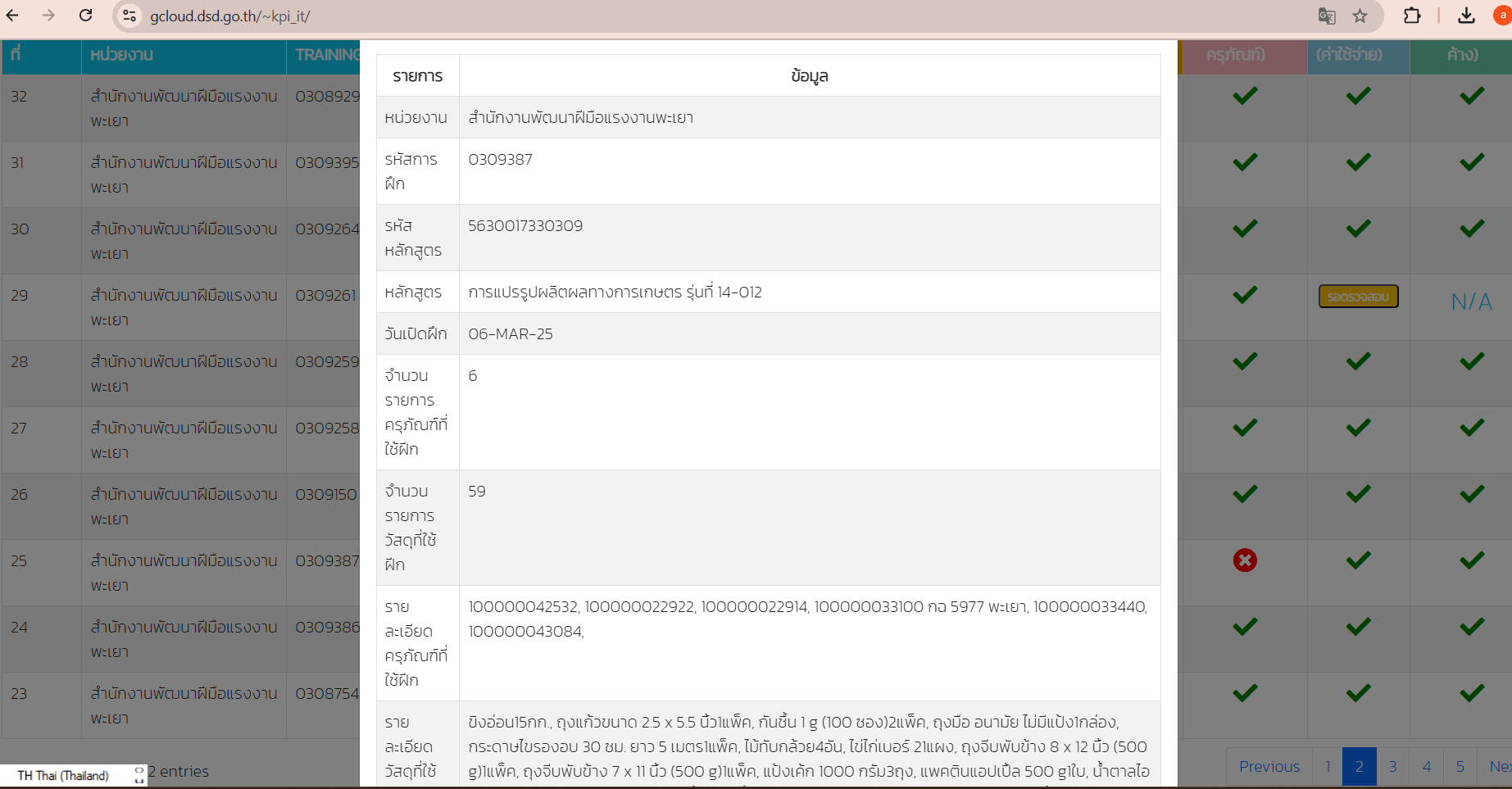This screenshot has height=789, width=1512.
Task: Open browser downloads icon
Action: coord(1467,16)
